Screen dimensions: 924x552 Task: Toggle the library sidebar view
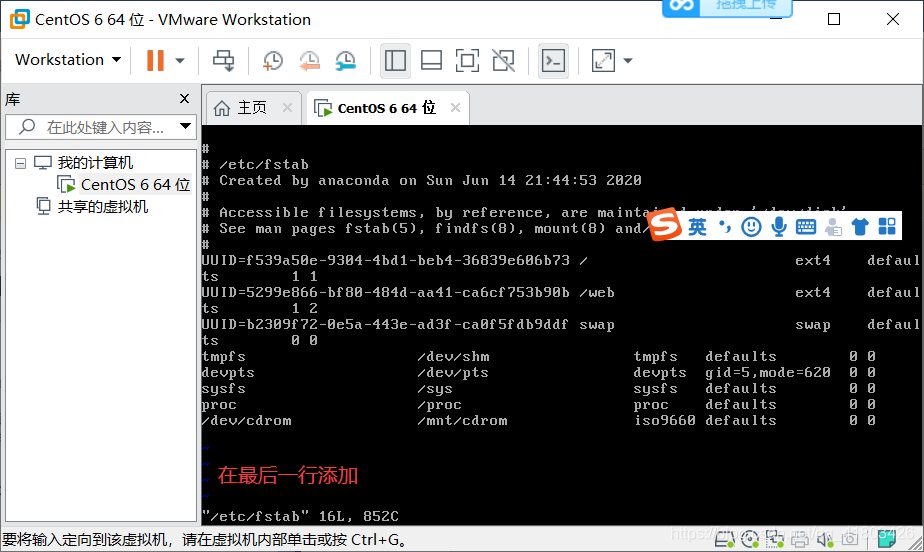point(395,60)
